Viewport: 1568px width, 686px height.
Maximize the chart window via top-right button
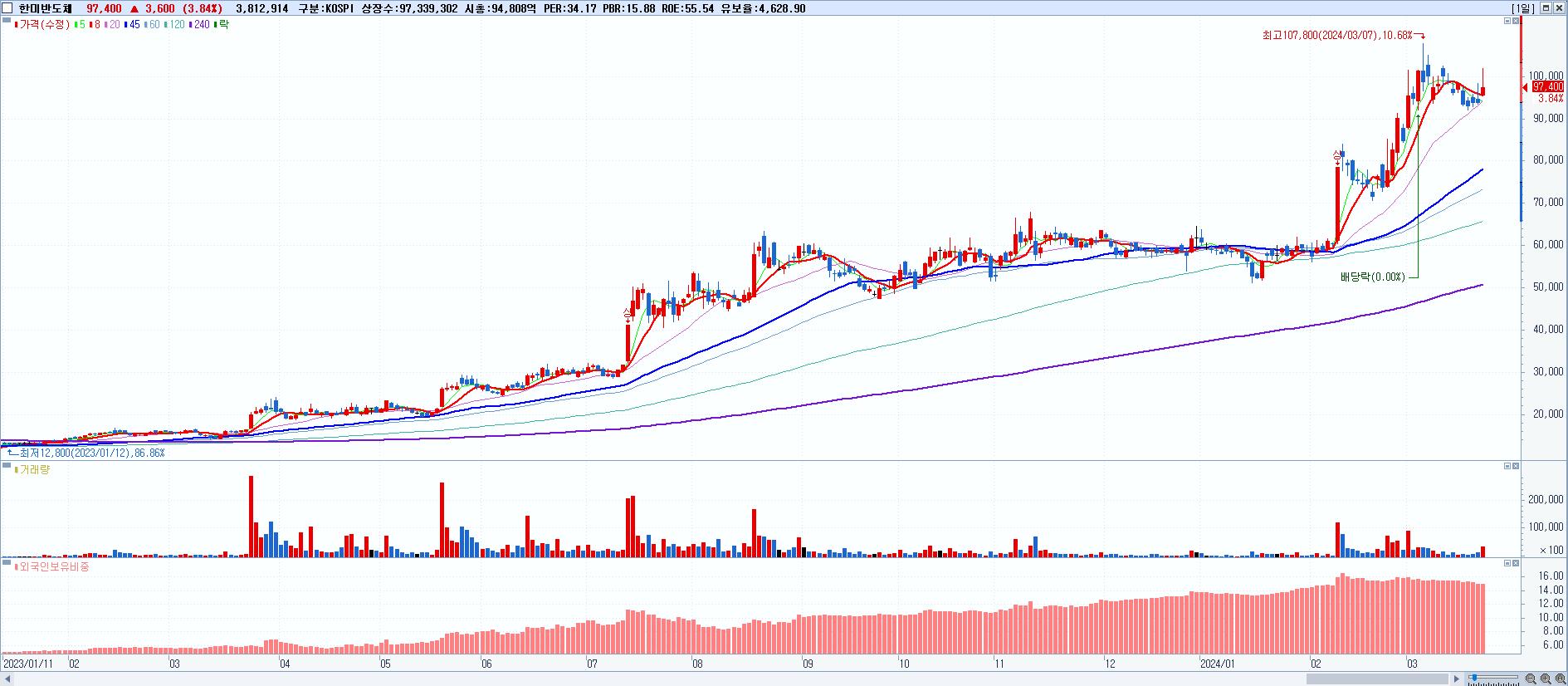click(1546, 7)
